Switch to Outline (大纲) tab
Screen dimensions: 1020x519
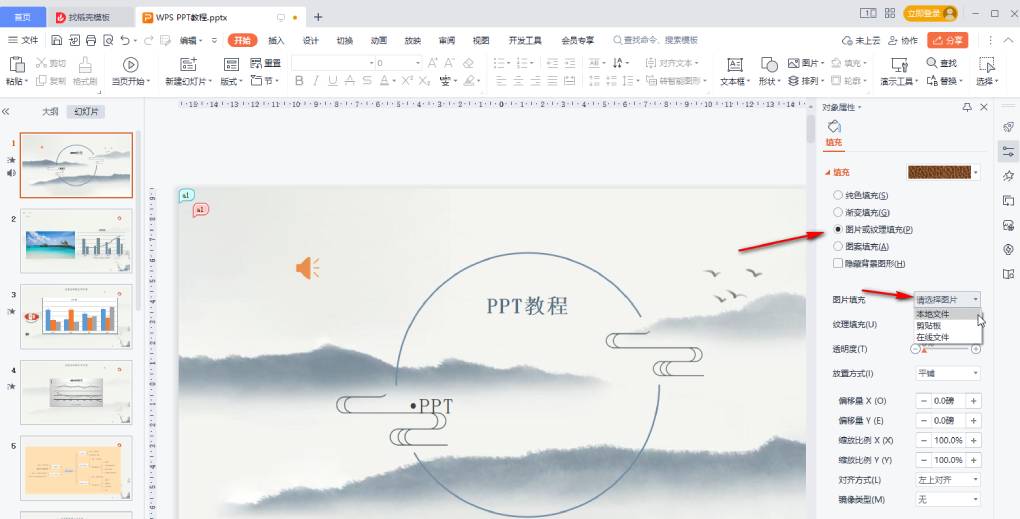[50, 112]
